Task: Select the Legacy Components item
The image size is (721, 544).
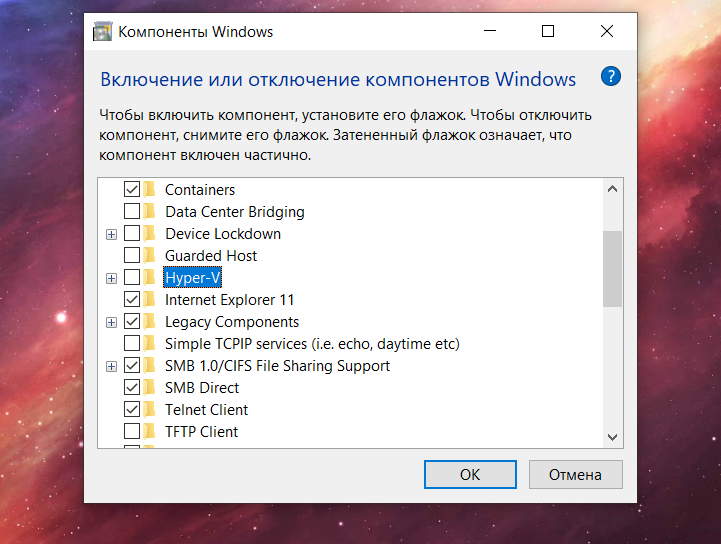Action: (232, 322)
